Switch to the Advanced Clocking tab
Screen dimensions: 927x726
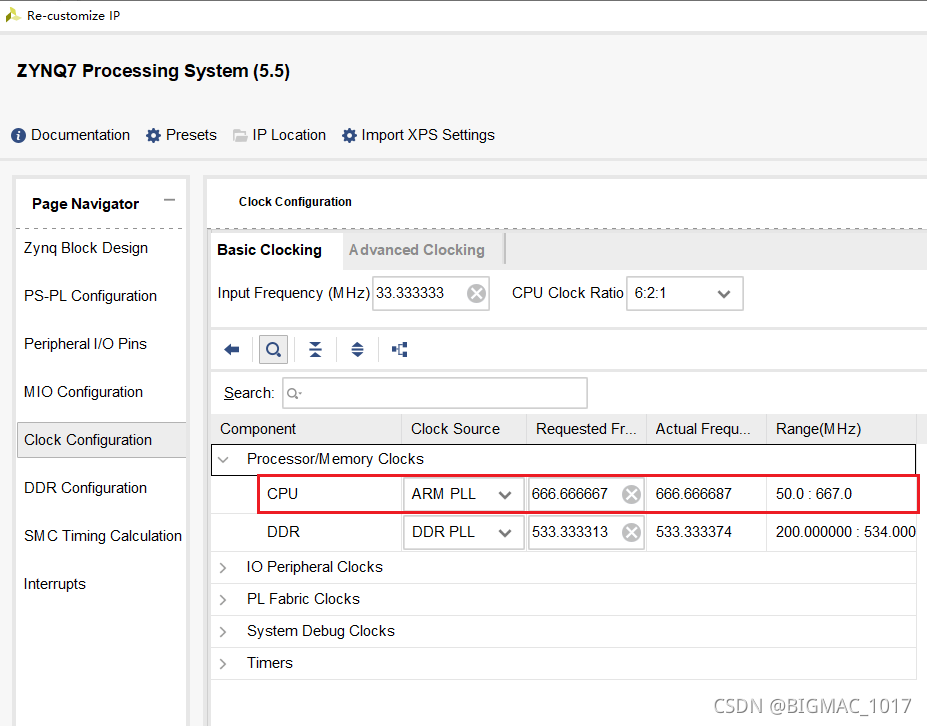pyautogui.click(x=417, y=250)
